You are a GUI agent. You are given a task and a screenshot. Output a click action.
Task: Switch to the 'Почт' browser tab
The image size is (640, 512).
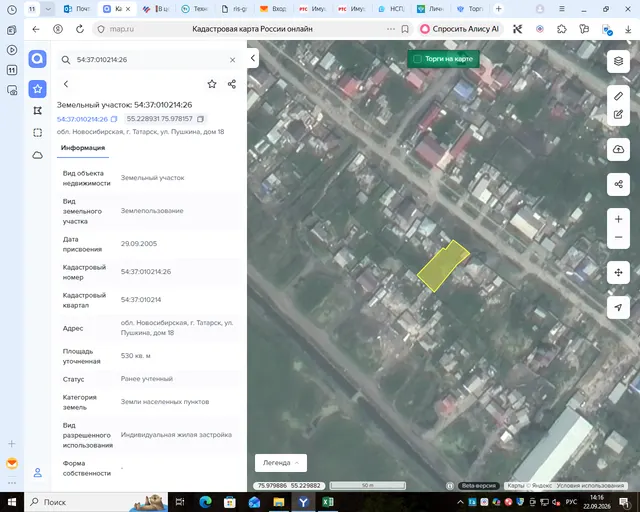(77, 9)
